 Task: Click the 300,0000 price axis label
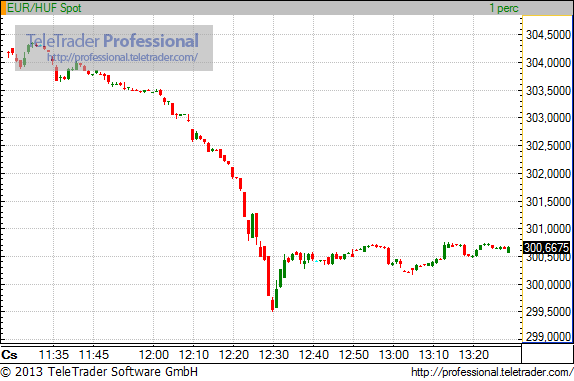[x=548, y=284]
